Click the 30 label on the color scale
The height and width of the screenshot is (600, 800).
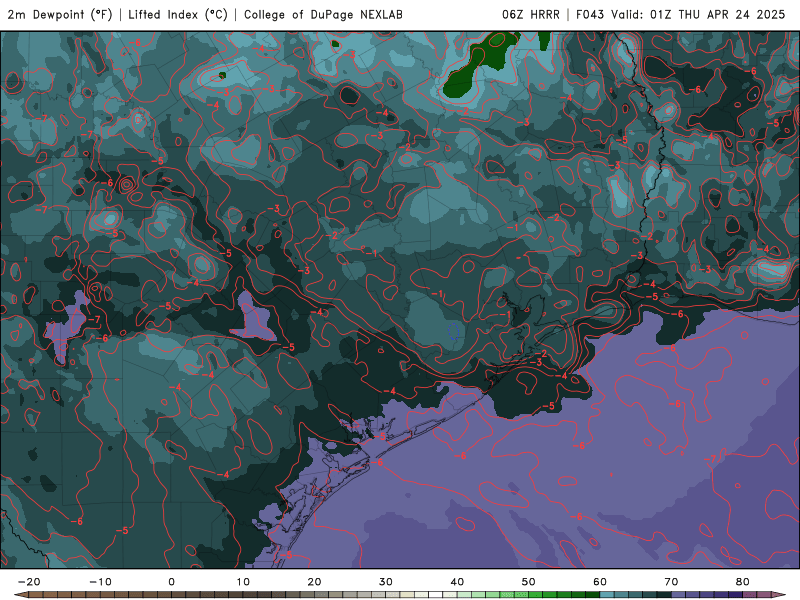(x=386, y=582)
